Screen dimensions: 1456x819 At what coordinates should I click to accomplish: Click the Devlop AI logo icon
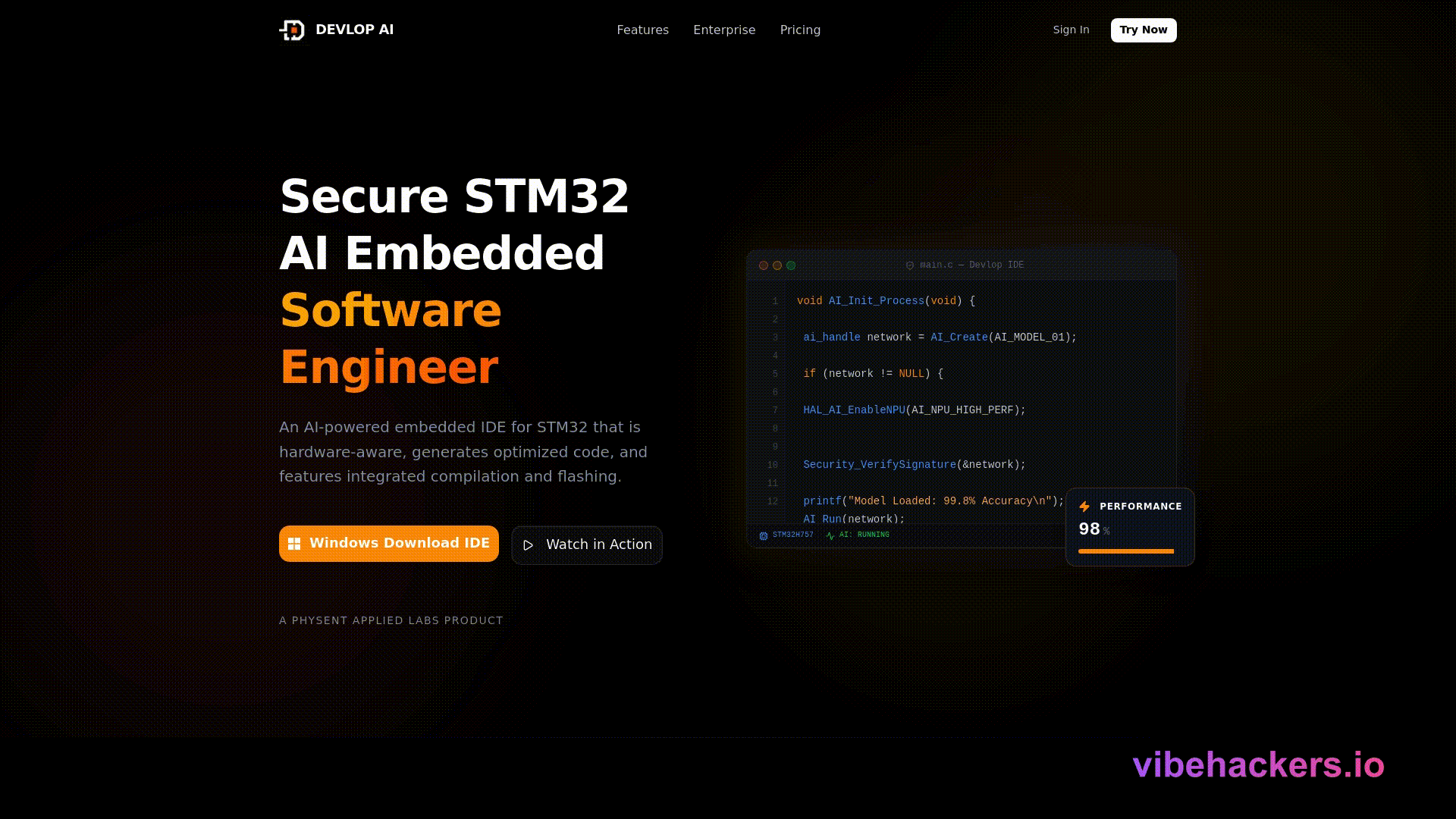click(x=292, y=30)
